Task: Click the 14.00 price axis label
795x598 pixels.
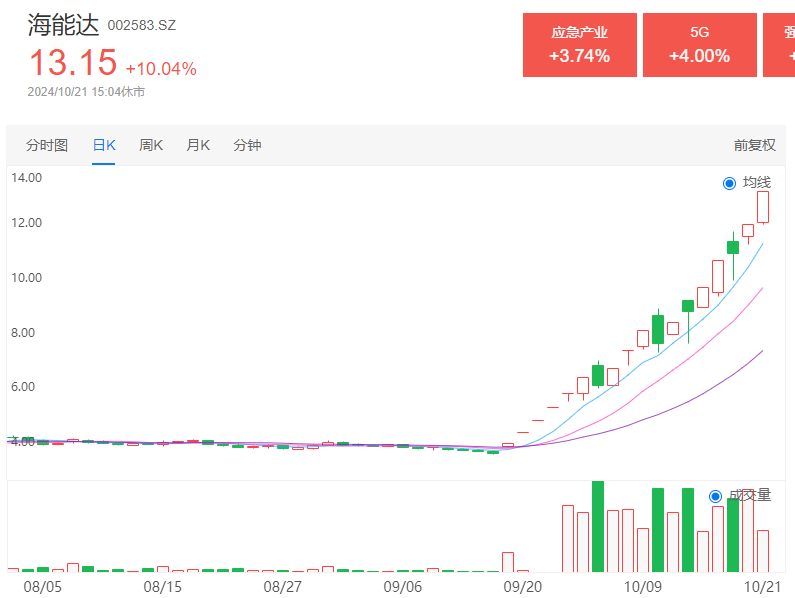Action: coord(26,178)
